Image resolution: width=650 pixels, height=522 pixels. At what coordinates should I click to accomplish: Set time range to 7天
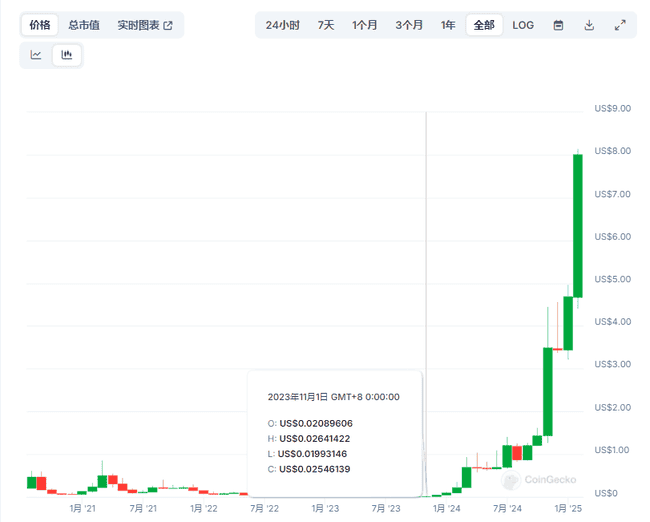pyautogui.click(x=326, y=25)
